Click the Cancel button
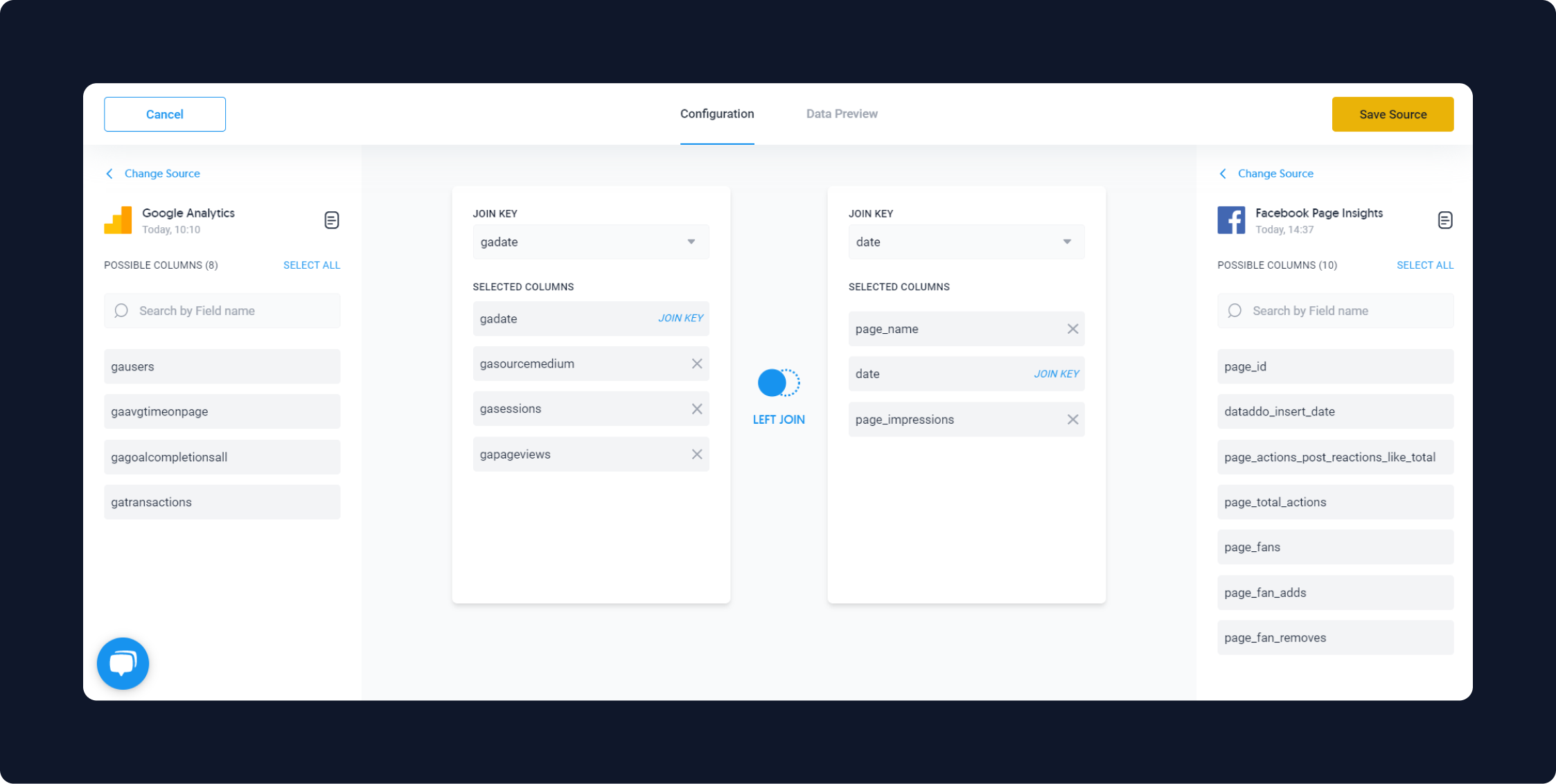Image resolution: width=1556 pixels, height=784 pixels. [164, 114]
